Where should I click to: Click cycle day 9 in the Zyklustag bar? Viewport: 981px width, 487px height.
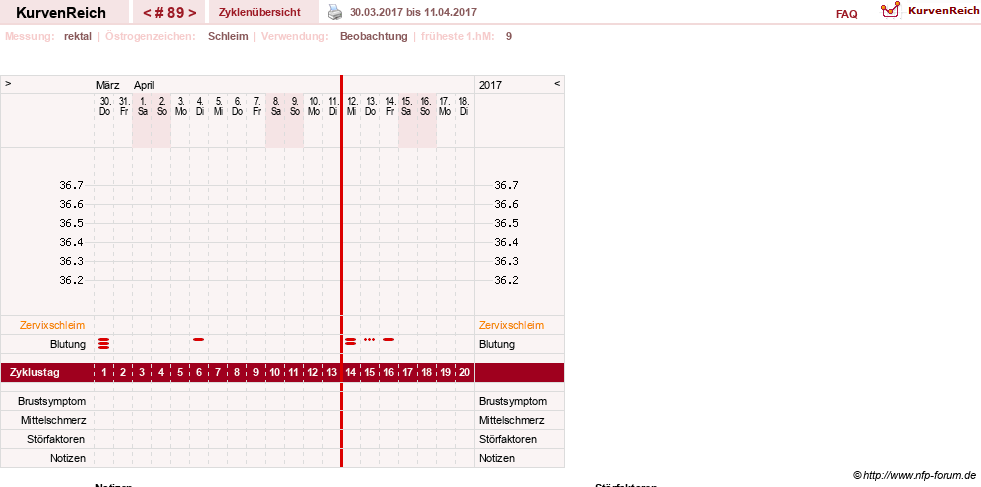pos(256,372)
